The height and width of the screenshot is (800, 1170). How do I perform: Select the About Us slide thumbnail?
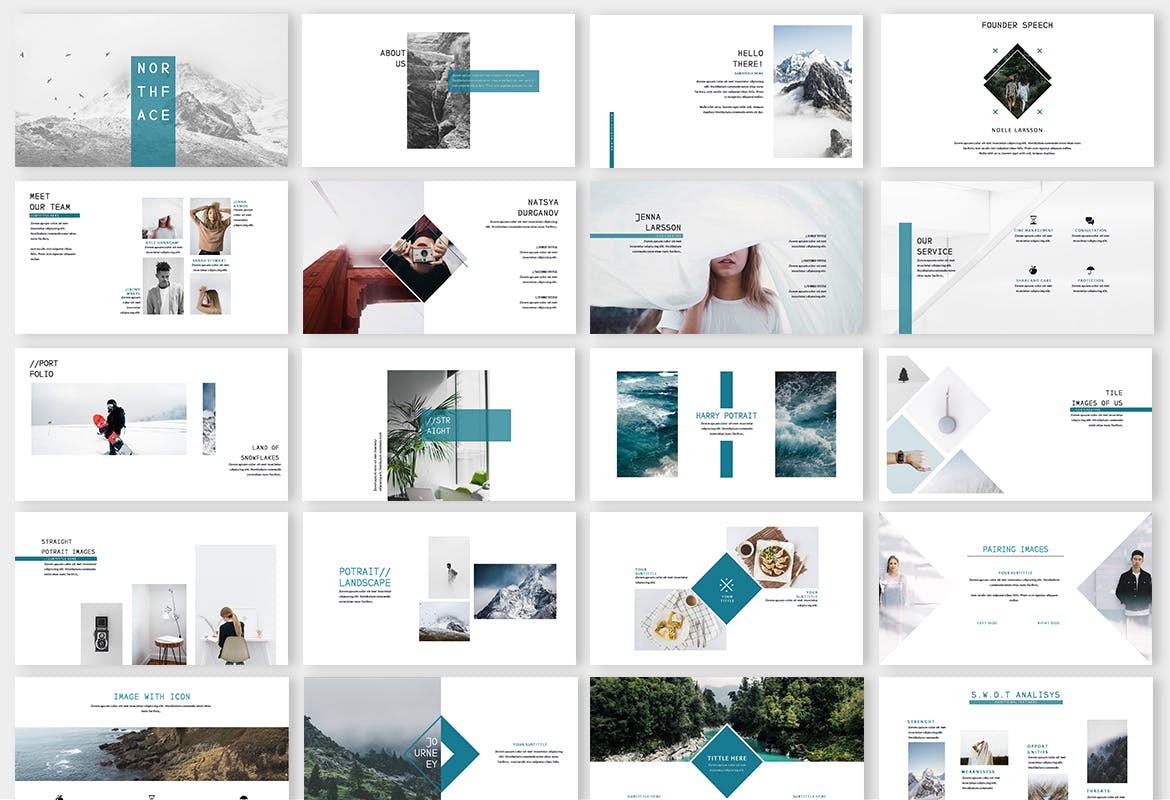pos(438,90)
